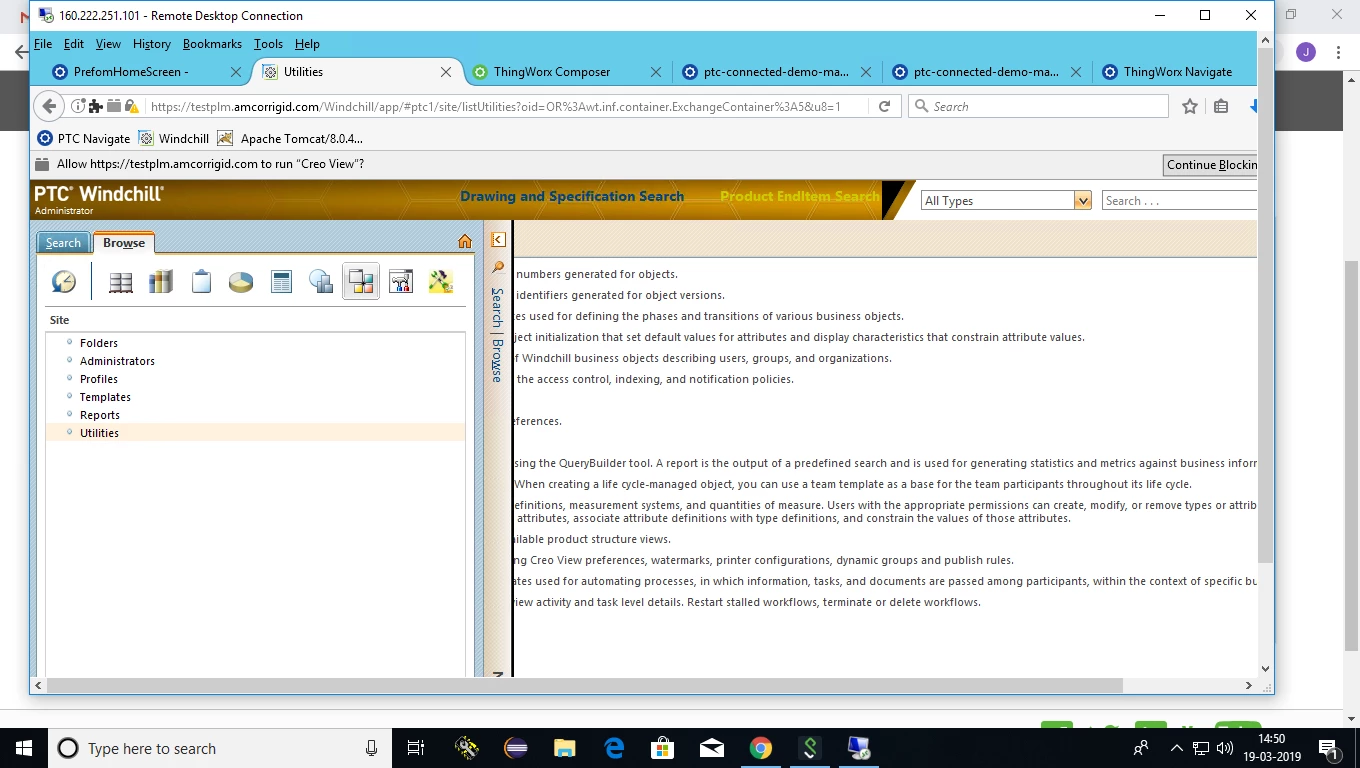Launch Microsoft Edge from the taskbar
This screenshot has height=768, width=1360.
[x=614, y=748]
